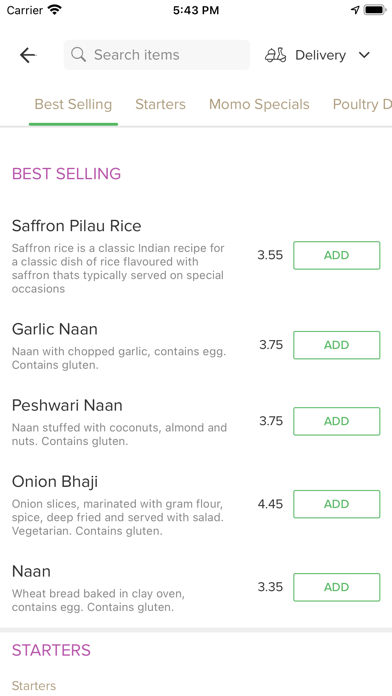Switch to the Starters tab

pyautogui.click(x=160, y=104)
